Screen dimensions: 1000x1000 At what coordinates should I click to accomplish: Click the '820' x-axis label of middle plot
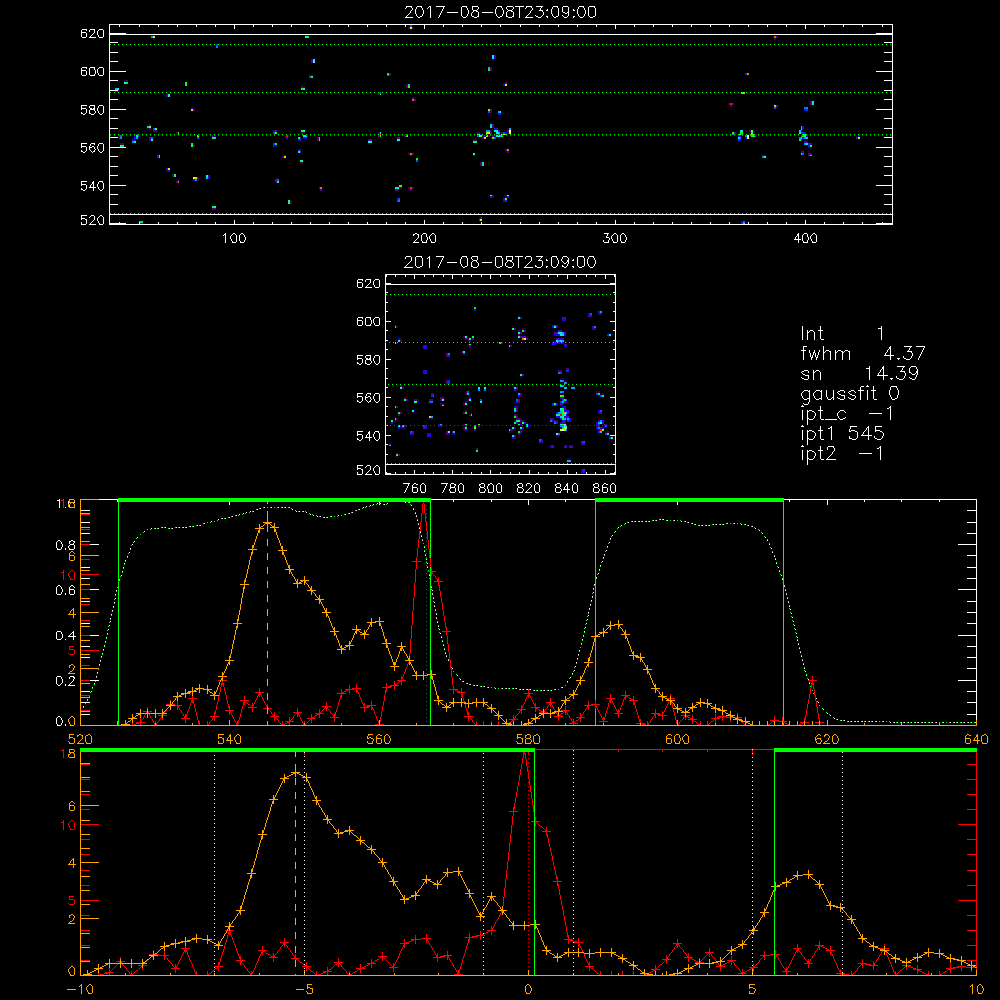click(529, 489)
